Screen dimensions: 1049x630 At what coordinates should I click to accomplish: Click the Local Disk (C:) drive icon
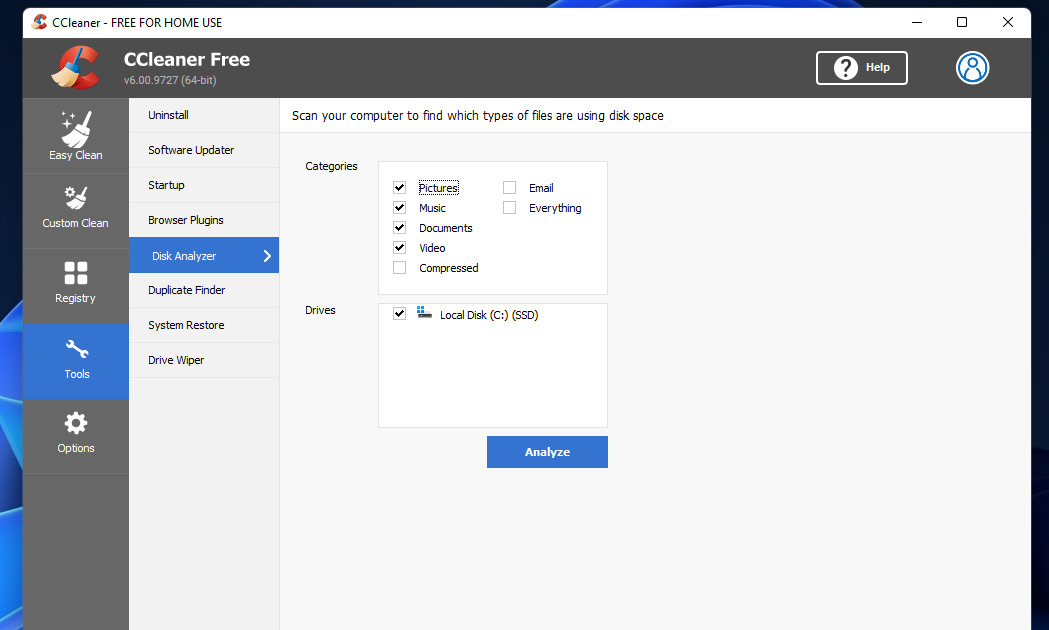point(424,312)
